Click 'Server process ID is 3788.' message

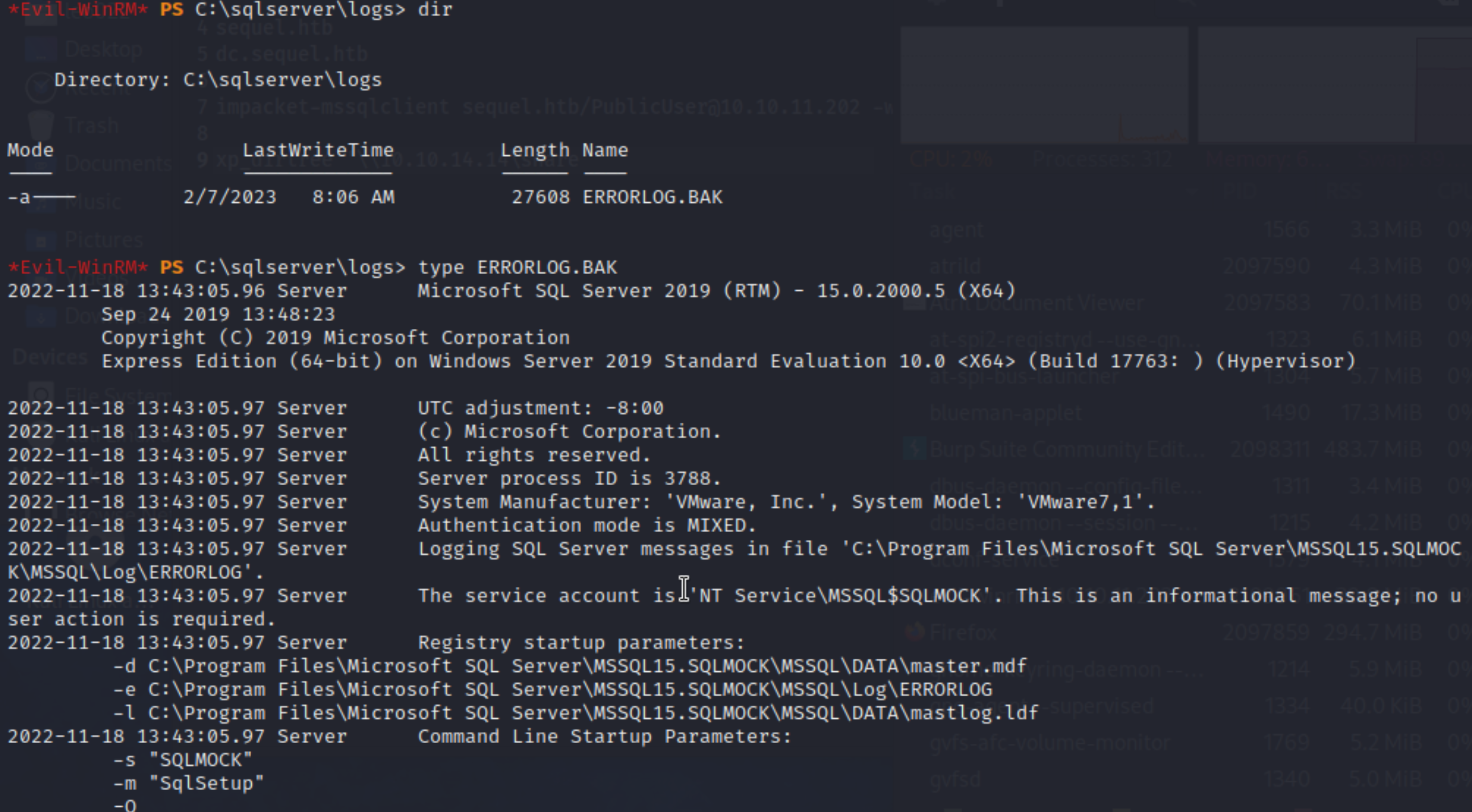(x=570, y=478)
